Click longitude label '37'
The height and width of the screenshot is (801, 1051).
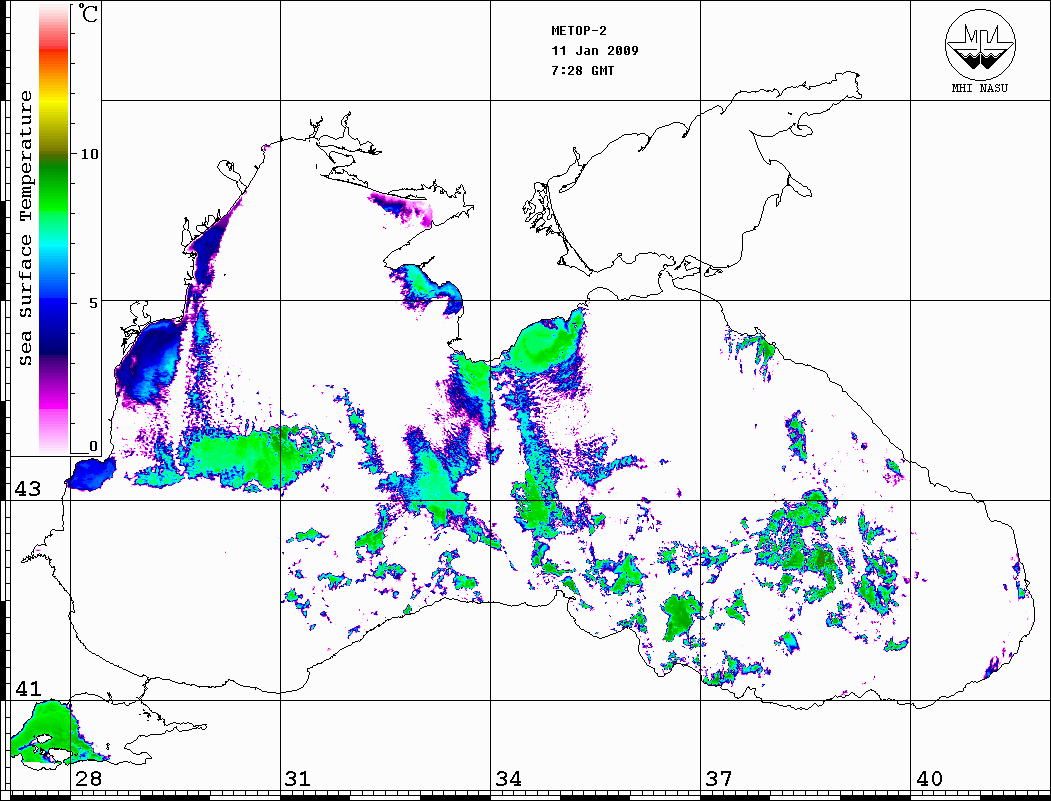tap(719, 778)
